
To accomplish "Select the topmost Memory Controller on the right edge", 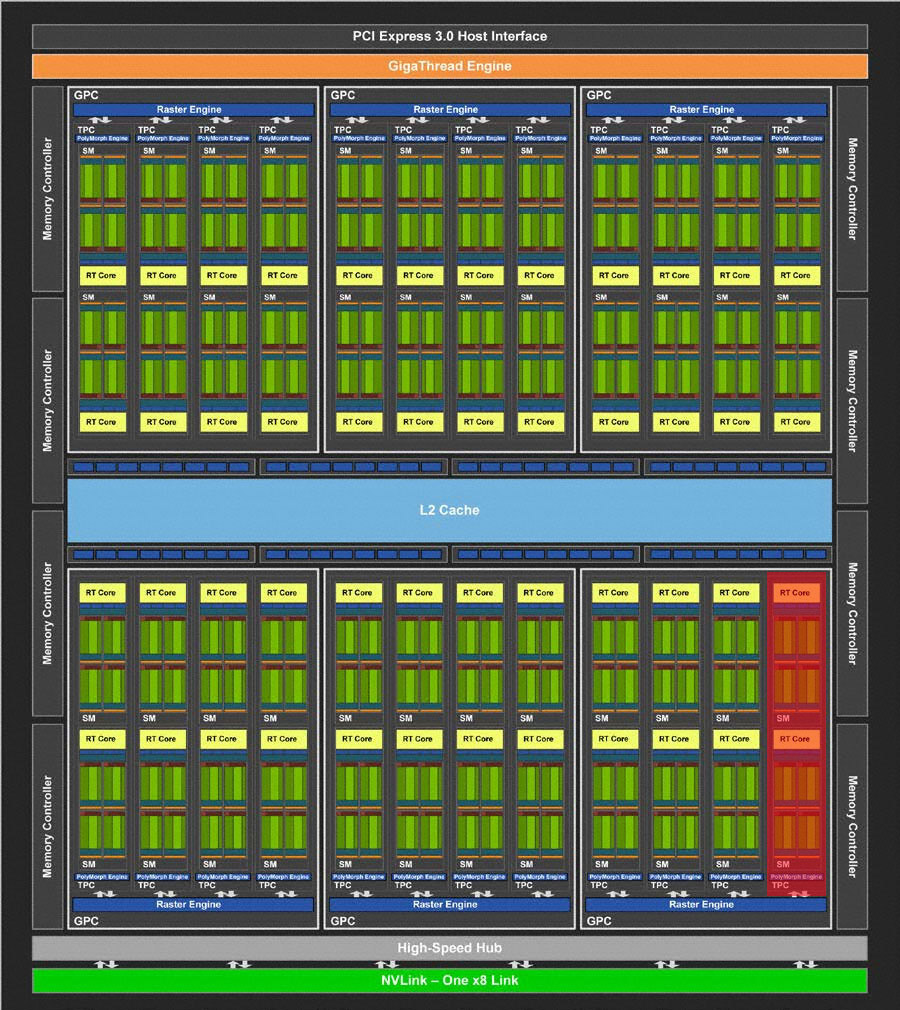I will (x=852, y=189).
